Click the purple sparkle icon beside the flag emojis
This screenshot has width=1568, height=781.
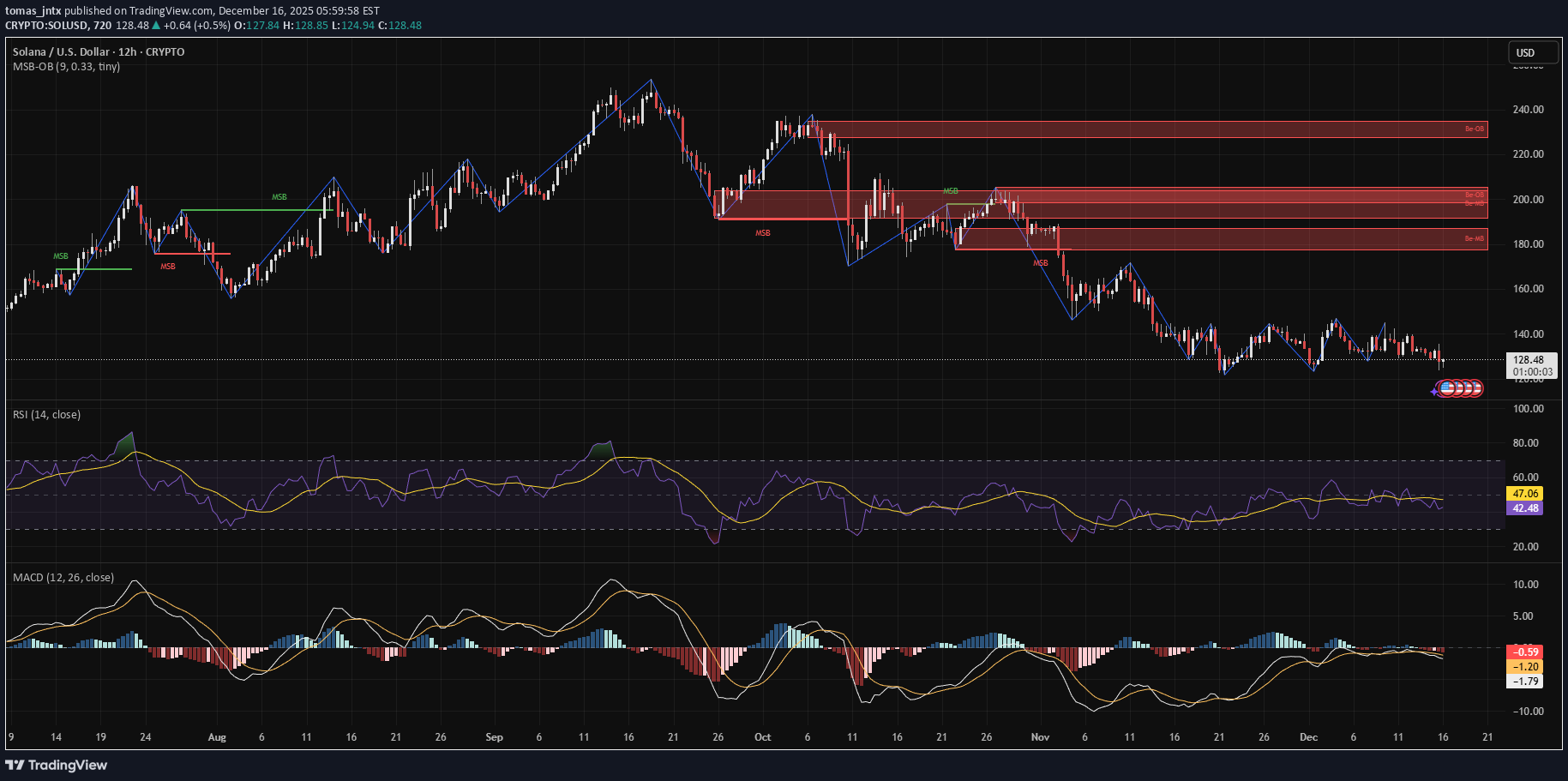point(1434,392)
